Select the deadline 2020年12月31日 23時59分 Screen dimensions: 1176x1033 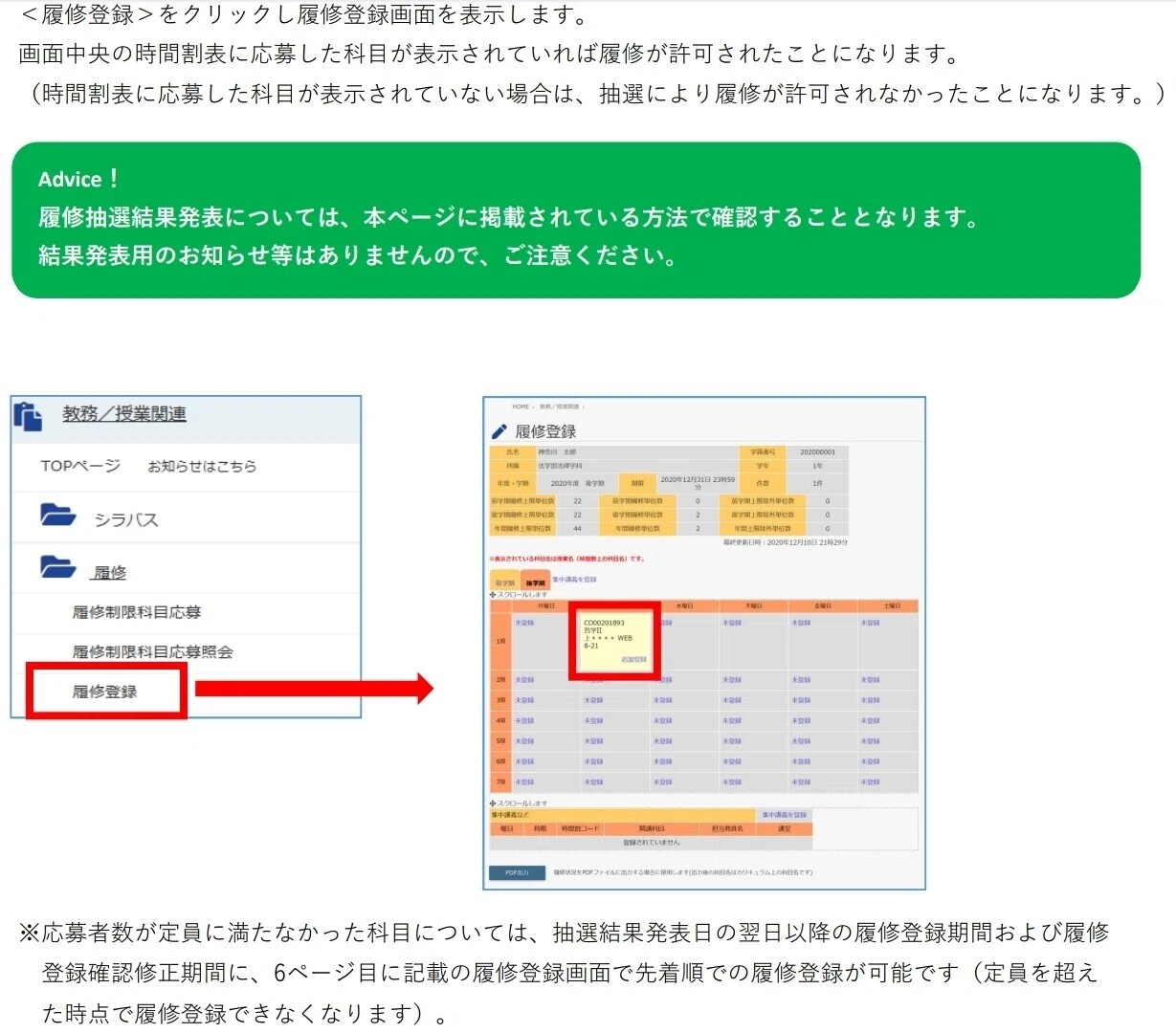[698, 483]
